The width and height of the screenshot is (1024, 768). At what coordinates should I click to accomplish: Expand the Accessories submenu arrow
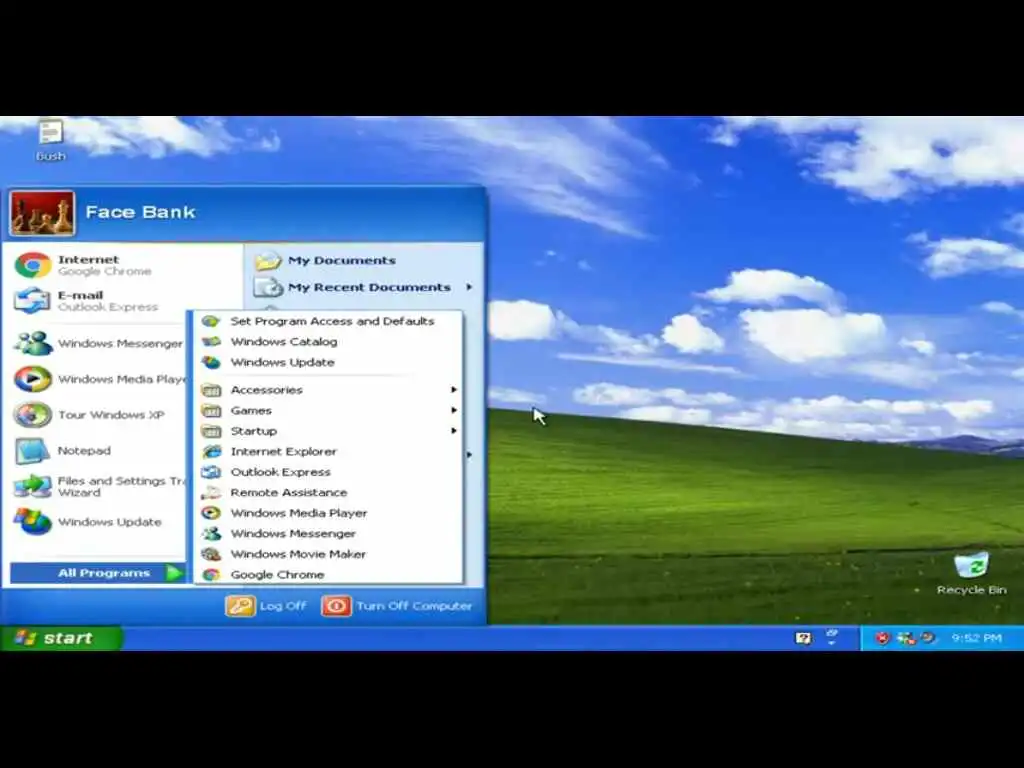pos(454,390)
